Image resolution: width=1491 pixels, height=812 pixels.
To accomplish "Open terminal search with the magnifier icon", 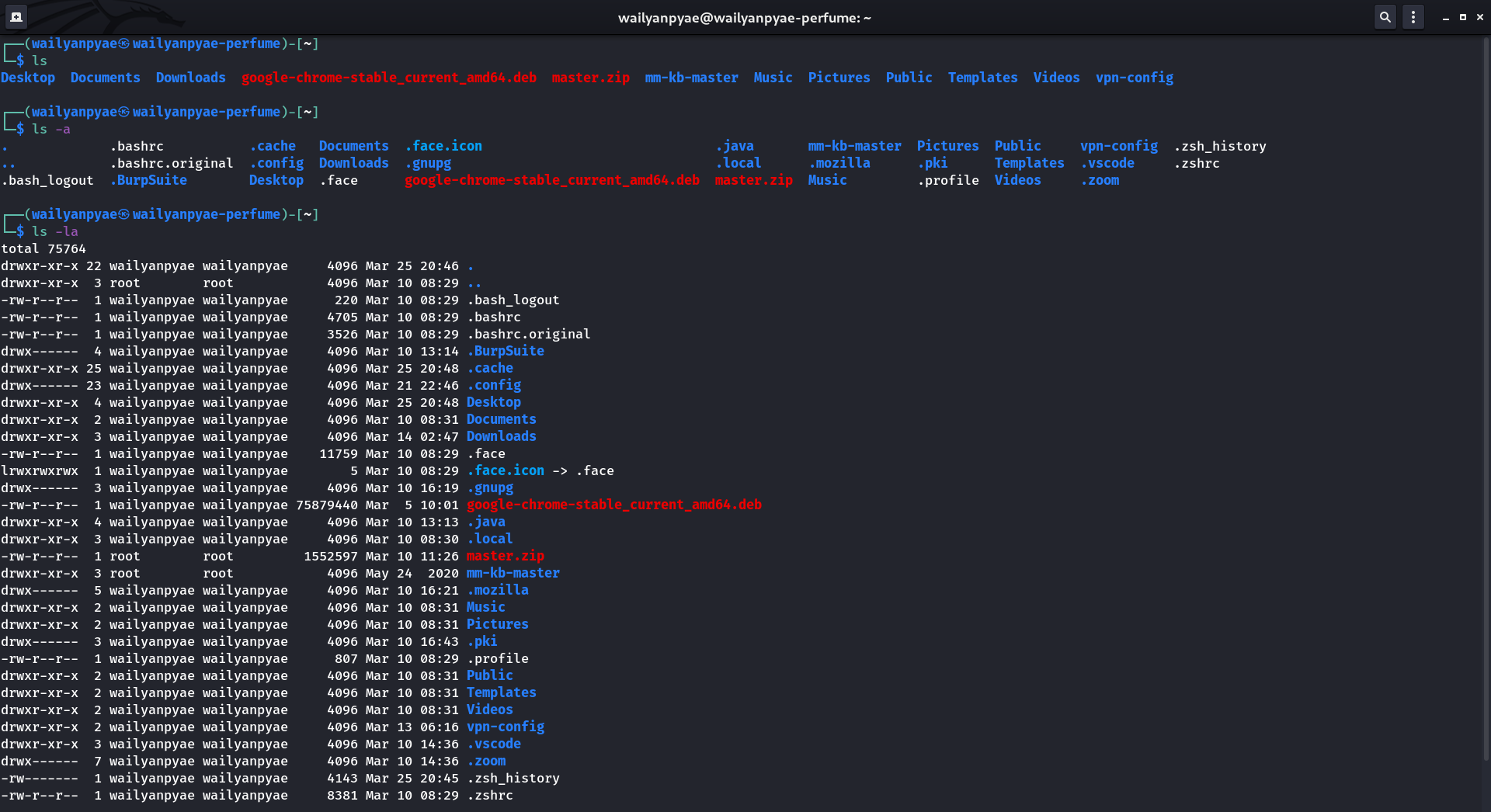I will click(1385, 16).
